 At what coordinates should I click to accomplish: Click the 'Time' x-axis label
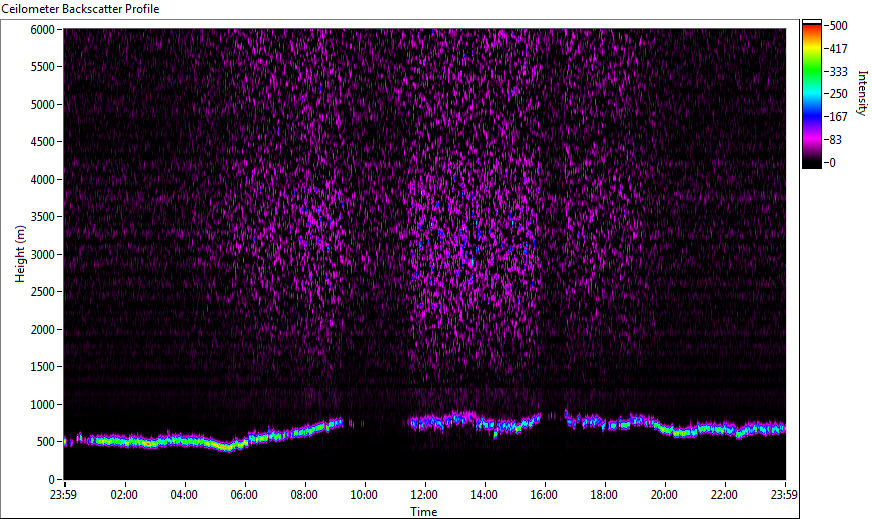point(424,512)
